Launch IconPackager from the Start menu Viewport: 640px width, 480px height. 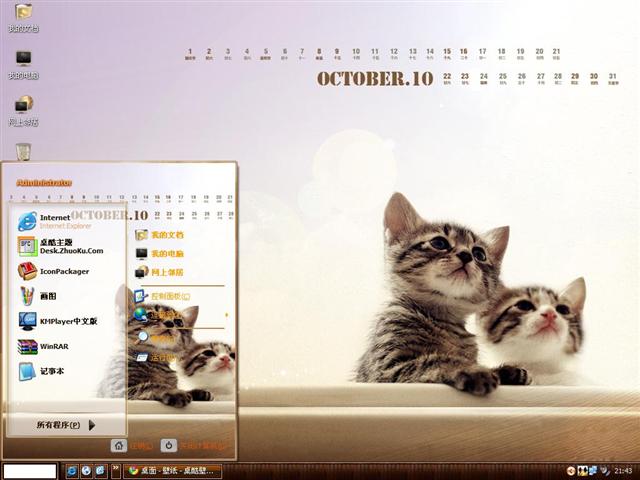click(53, 271)
